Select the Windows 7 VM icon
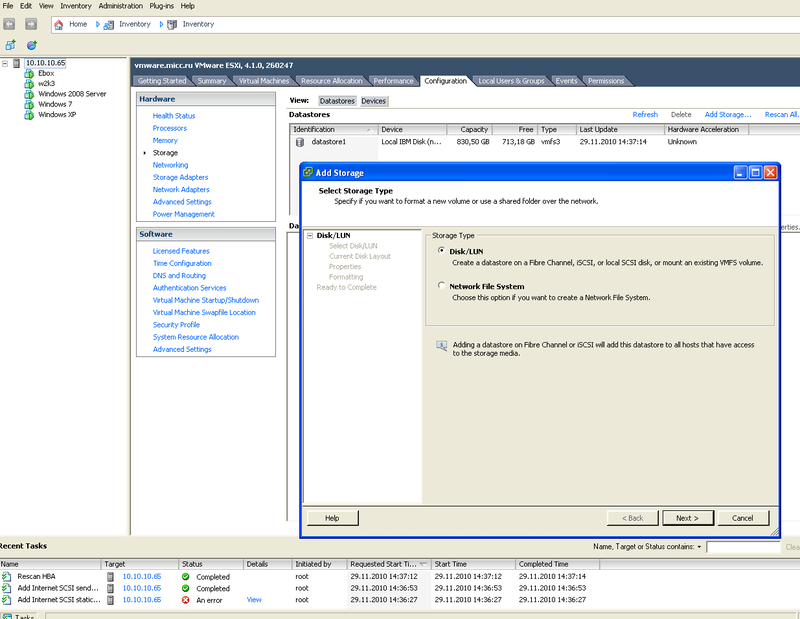 [x=30, y=104]
